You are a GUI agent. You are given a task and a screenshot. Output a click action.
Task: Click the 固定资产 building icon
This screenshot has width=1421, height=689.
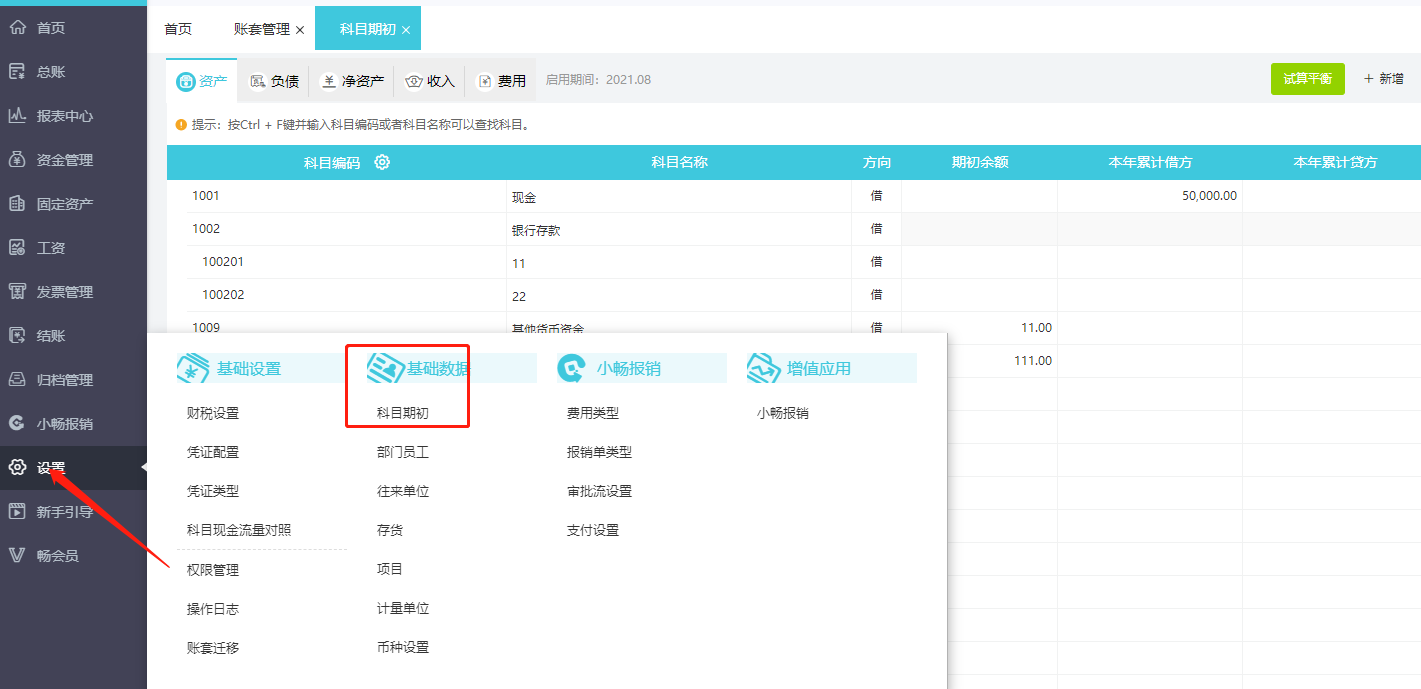(17, 204)
